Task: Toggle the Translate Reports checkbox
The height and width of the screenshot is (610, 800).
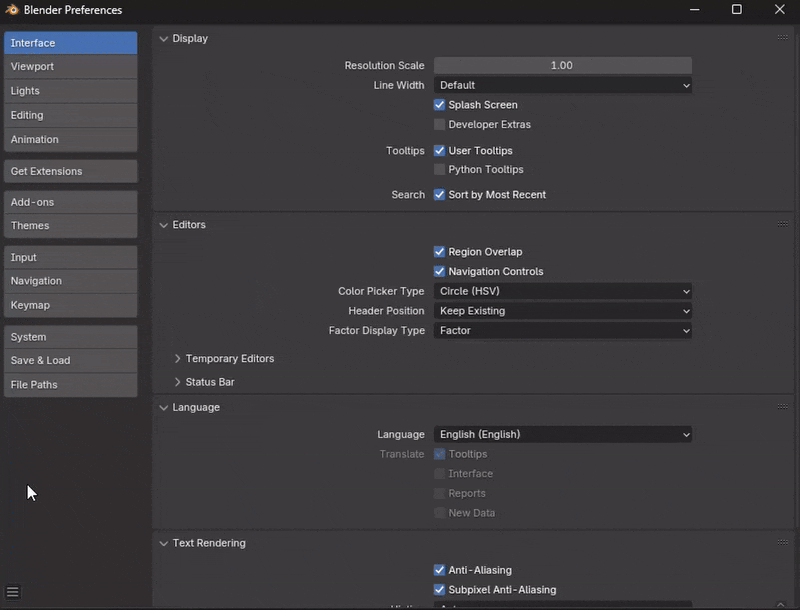Action: click(439, 493)
